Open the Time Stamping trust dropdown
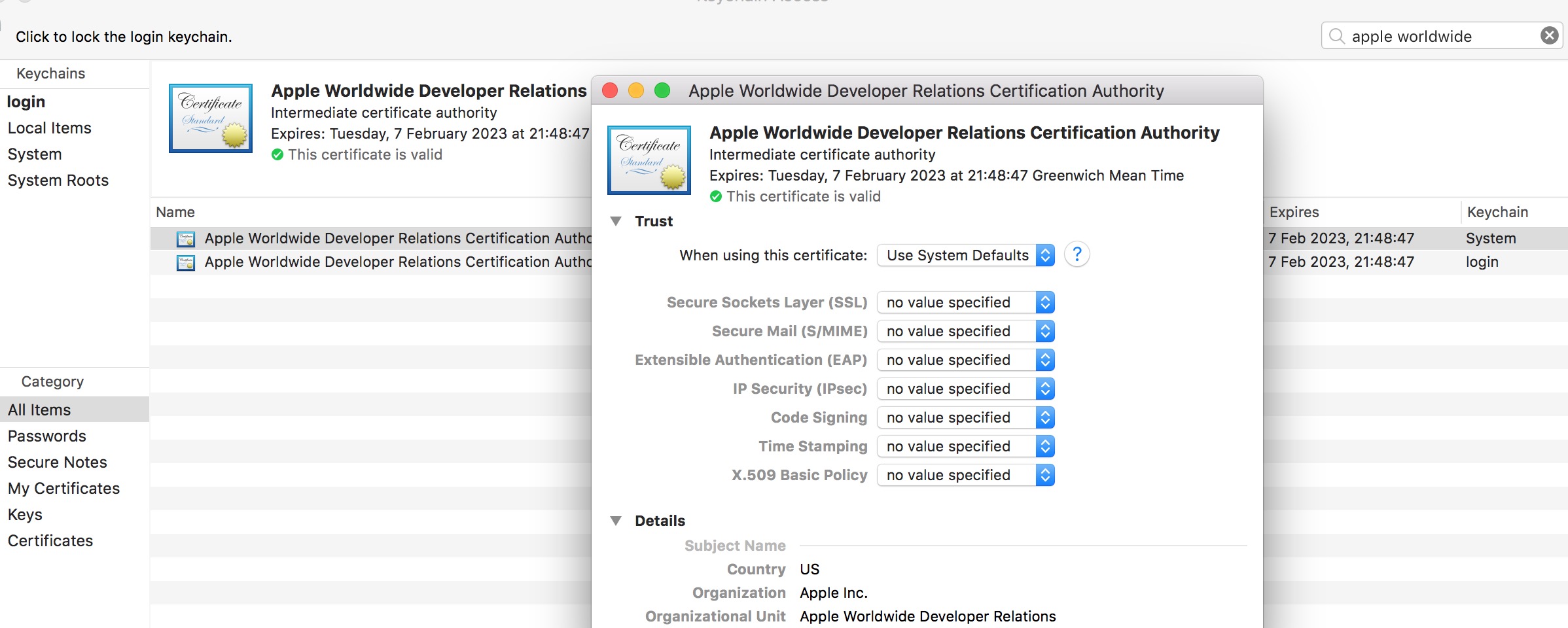This screenshot has width=1568, height=628. (966, 446)
